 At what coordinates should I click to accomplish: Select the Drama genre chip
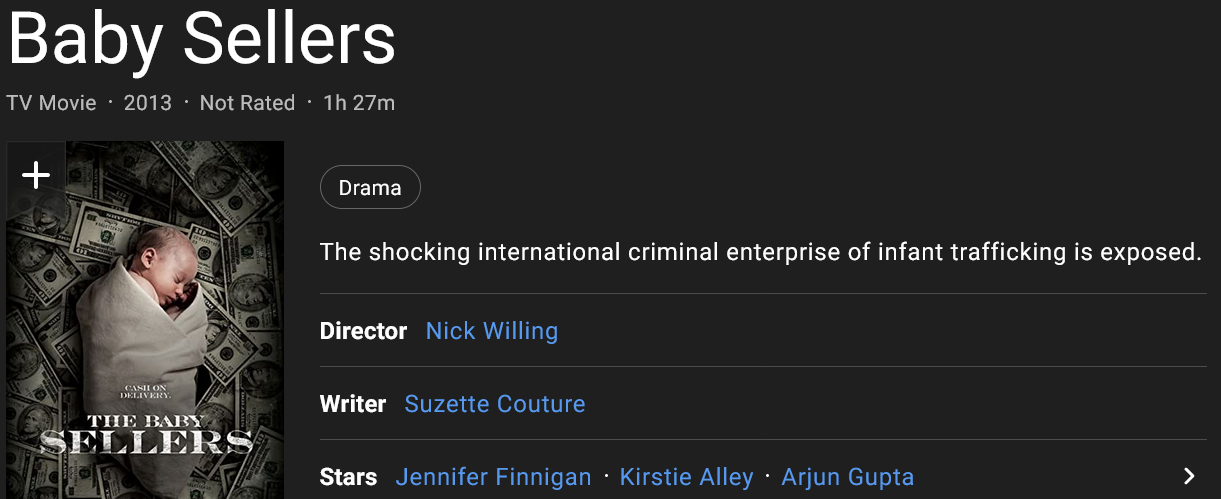tap(370, 187)
